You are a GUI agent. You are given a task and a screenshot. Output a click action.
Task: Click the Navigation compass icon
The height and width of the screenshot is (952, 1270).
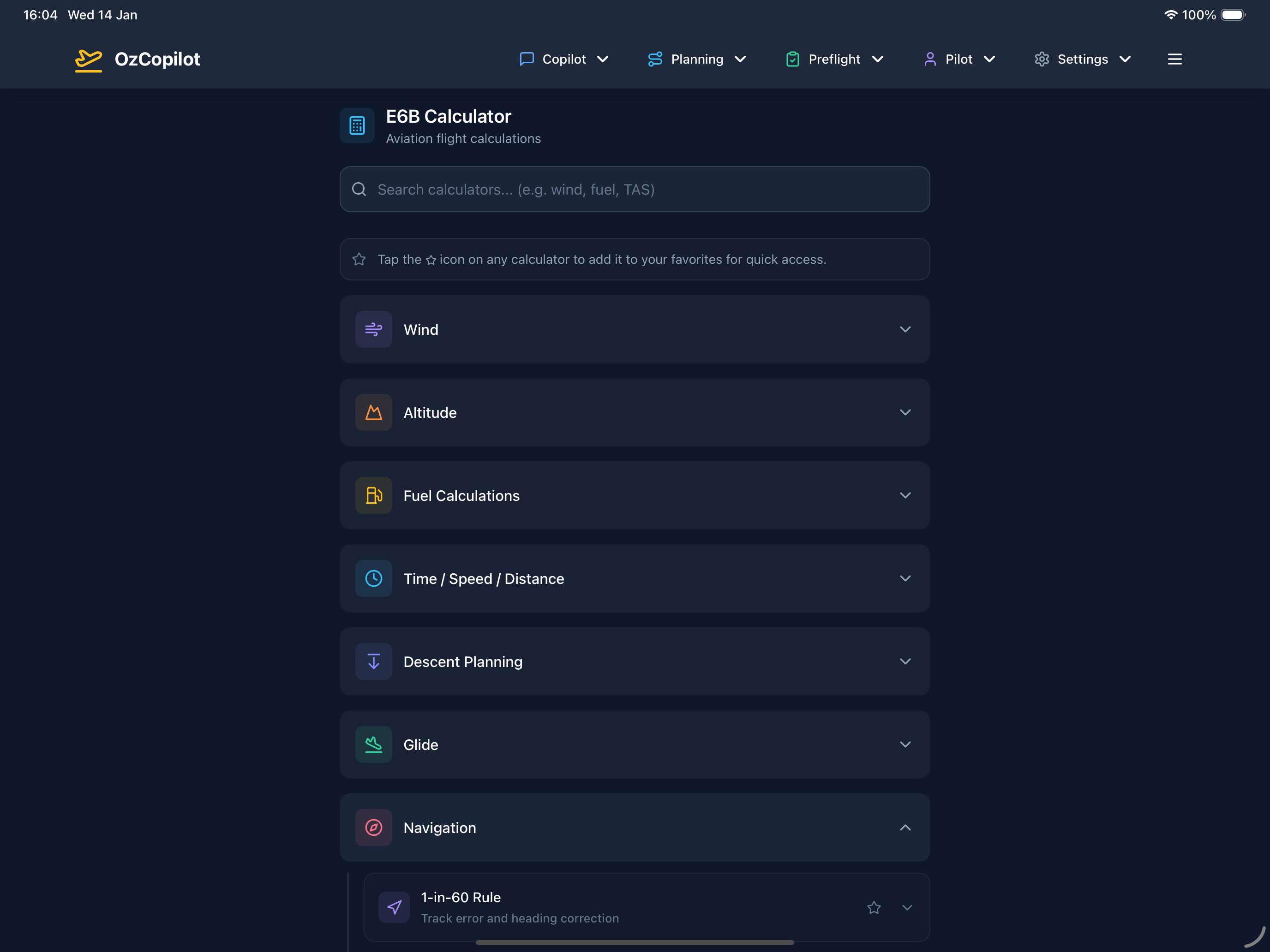click(374, 827)
